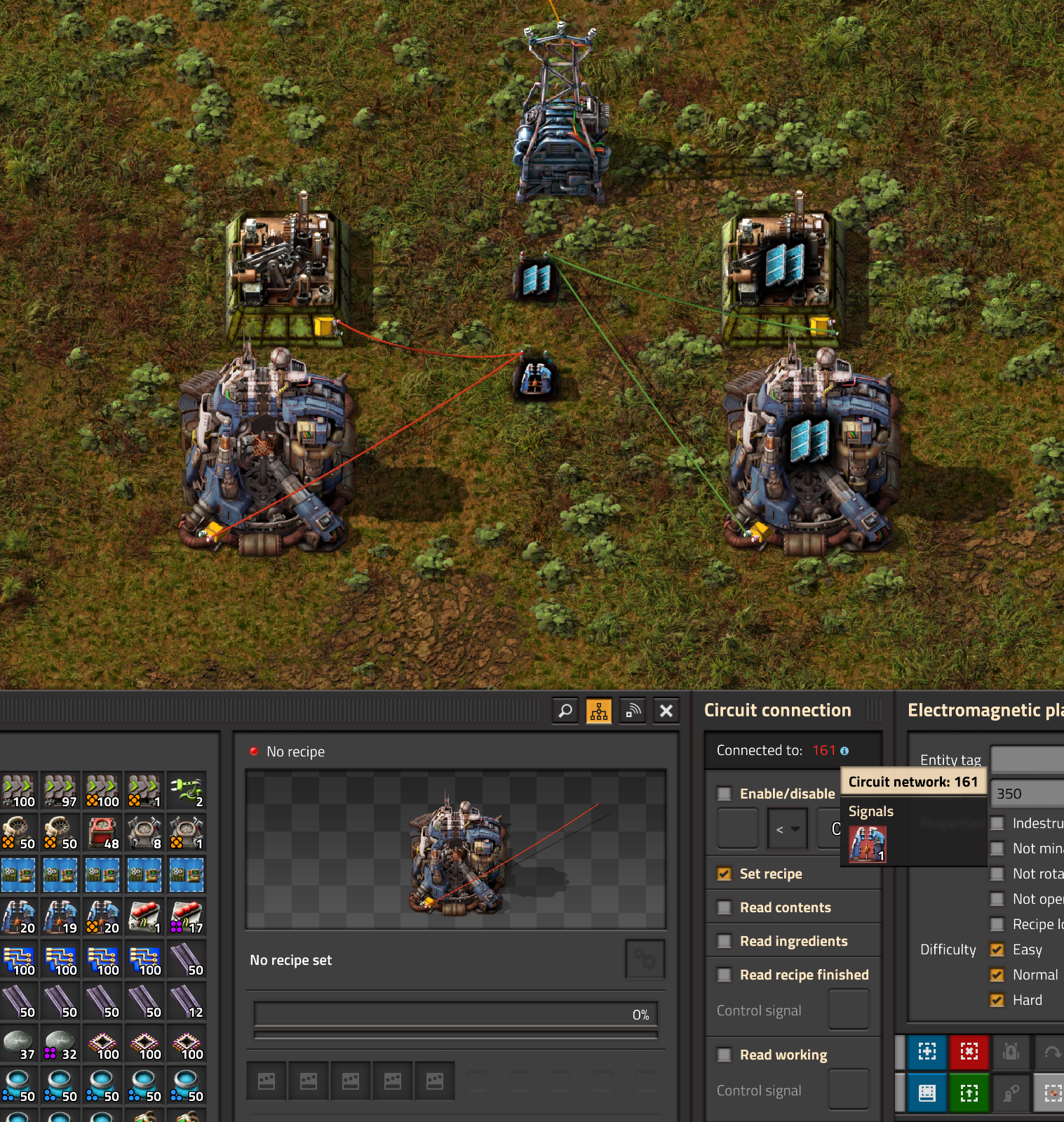Click the left assembling machine in world
The width and height of the screenshot is (1064, 1122).
tap(288, 270)
